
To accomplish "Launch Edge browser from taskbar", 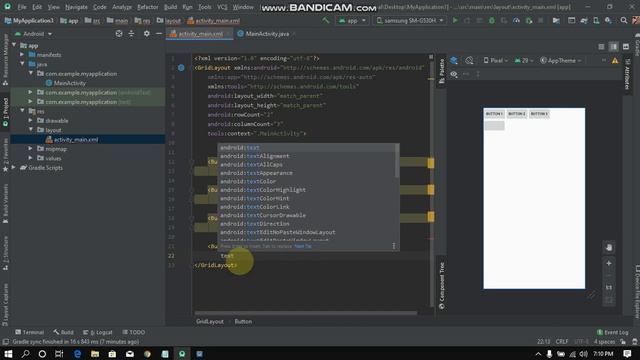I will 78,354.
